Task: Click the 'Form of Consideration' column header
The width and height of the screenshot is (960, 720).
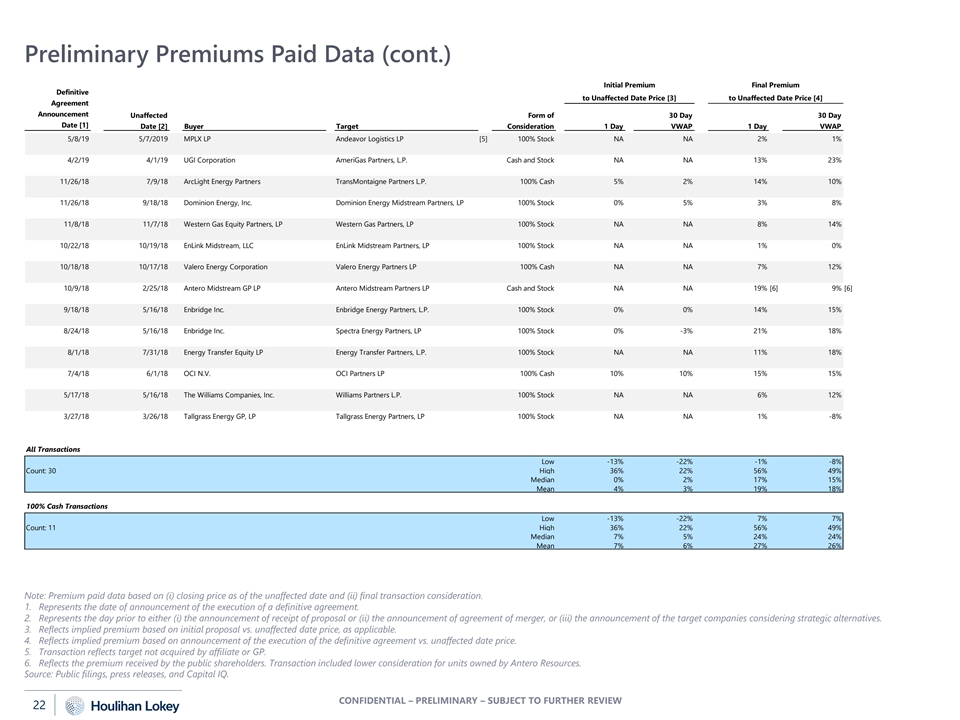Action: click(530, 121)
